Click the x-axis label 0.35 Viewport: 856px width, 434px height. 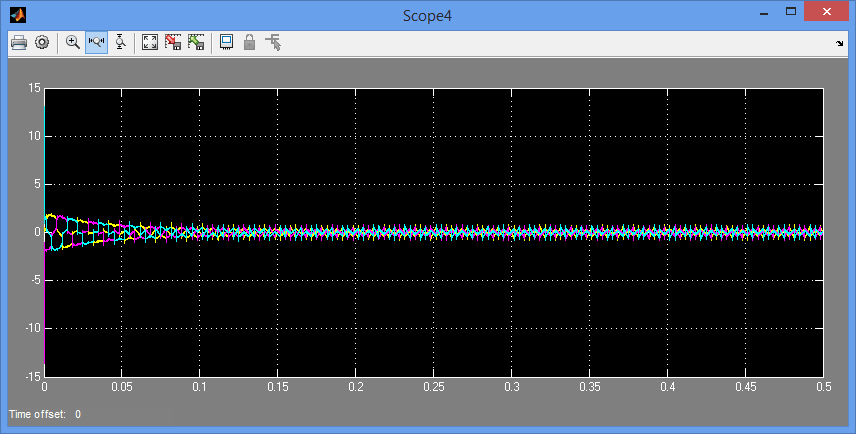tap(590, 387)
